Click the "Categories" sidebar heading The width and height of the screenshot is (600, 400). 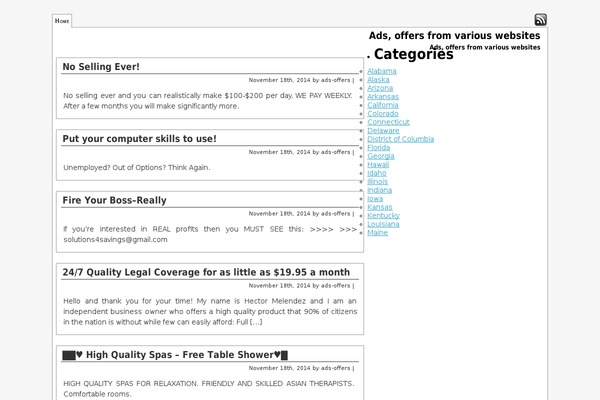(413, 54)
